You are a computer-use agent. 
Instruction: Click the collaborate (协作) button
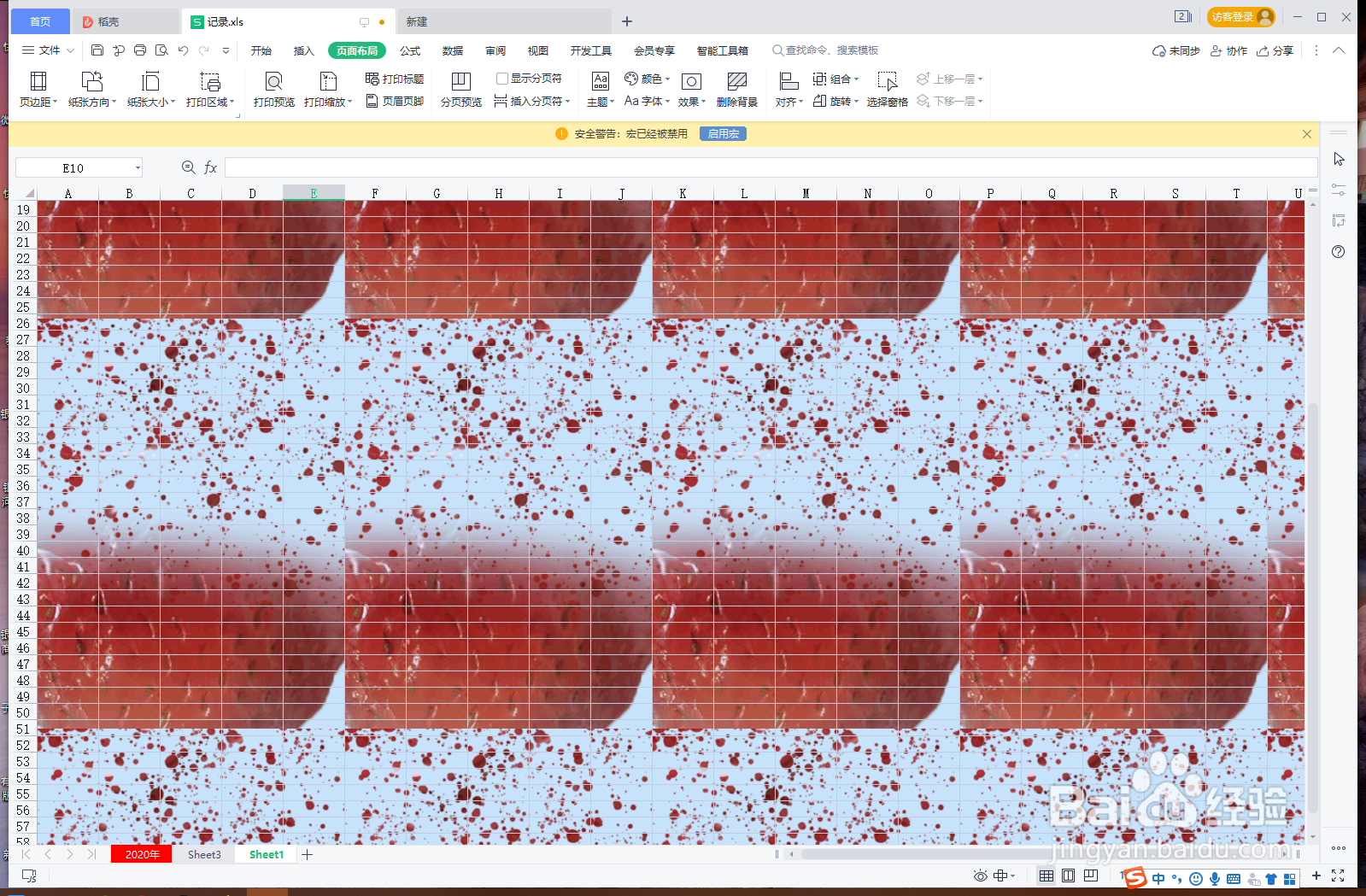(1228, 50)
